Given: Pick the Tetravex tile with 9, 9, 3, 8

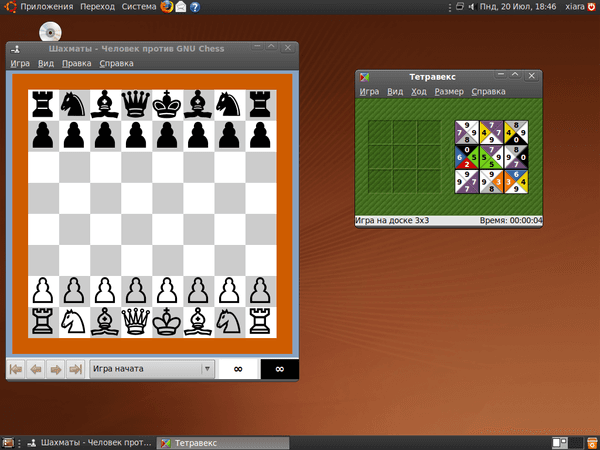Looking at the screenshot, I should click(x=491, y=181).
